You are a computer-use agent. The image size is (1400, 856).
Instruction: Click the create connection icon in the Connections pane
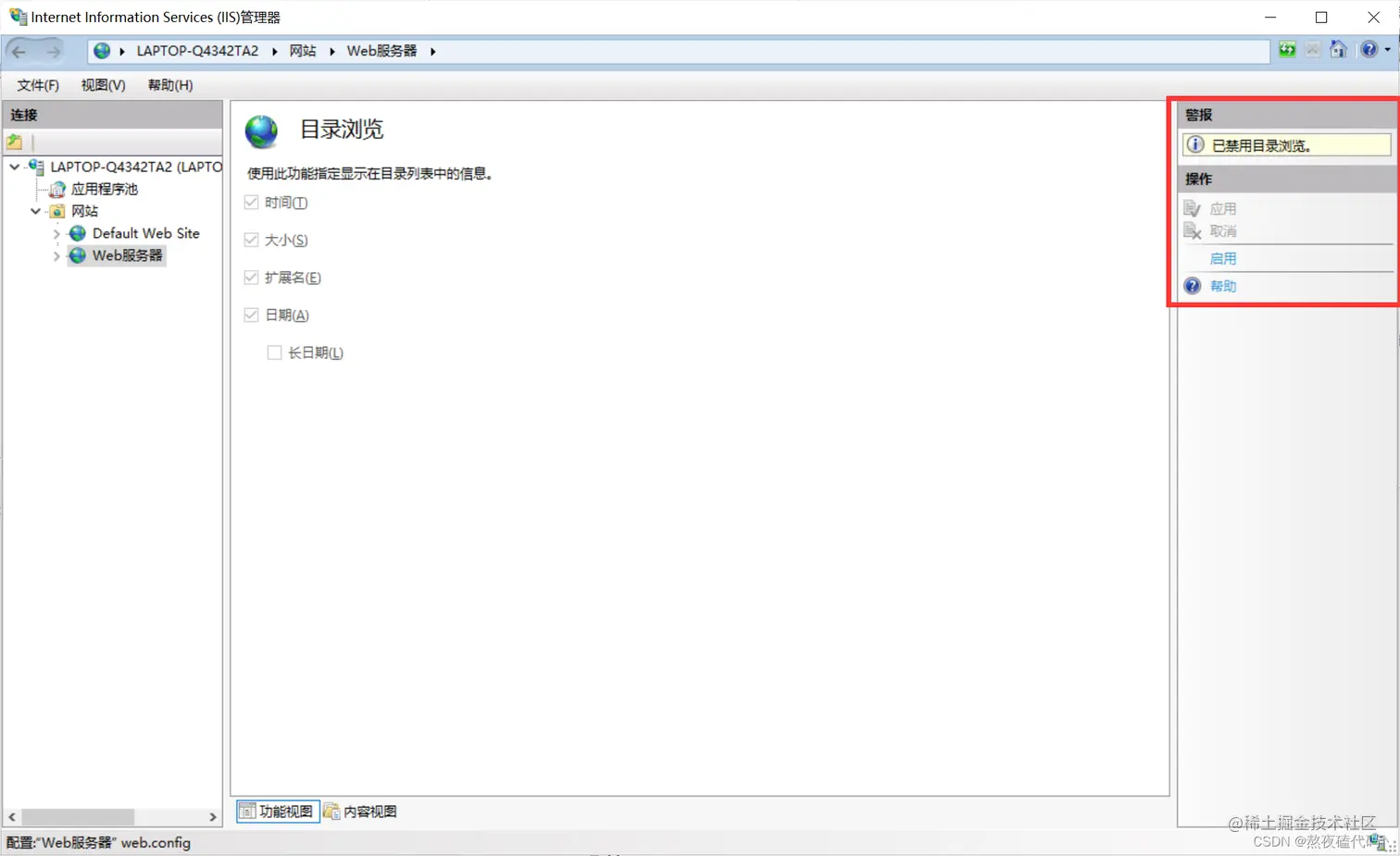[x=15, y=142]
